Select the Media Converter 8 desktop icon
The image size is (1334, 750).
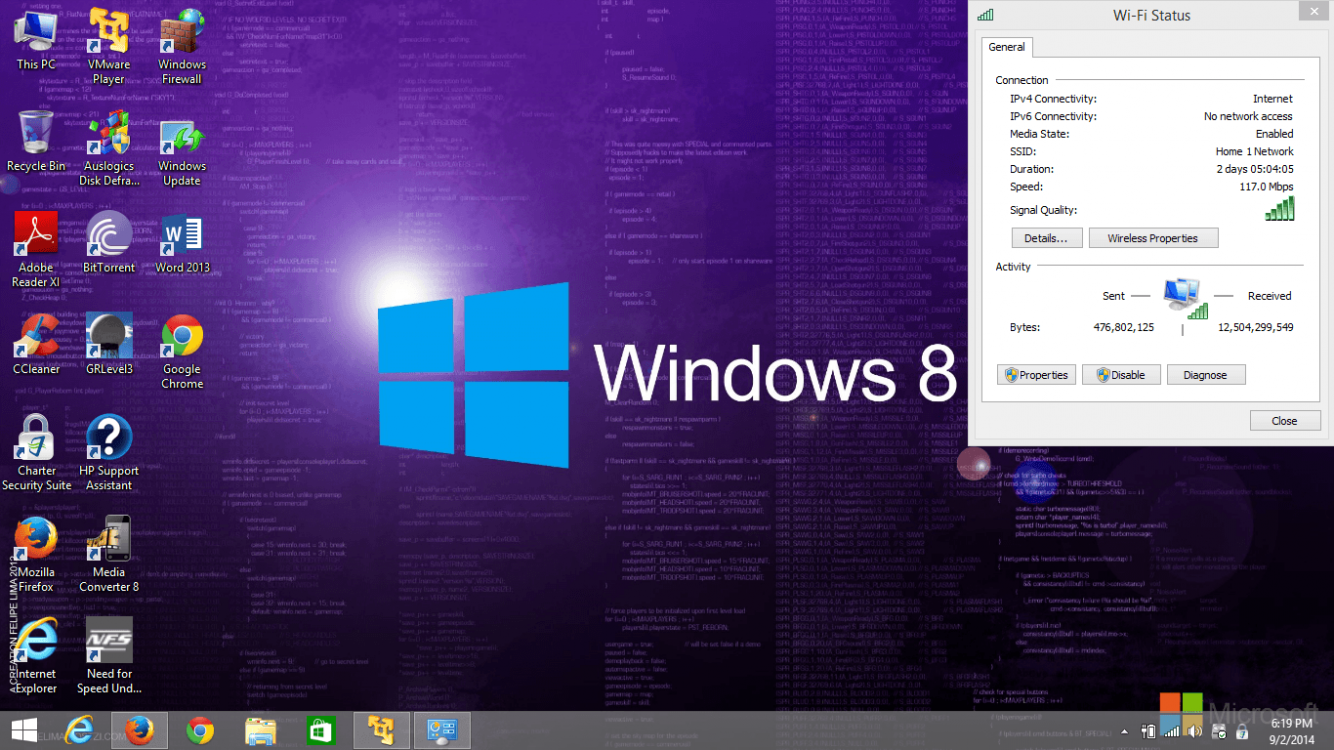pyautogui.click(x=108, y=554)
